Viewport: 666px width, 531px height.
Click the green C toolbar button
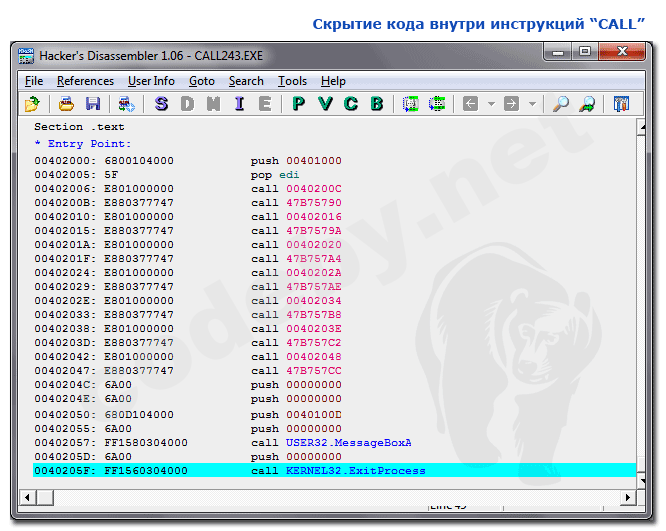351,104
